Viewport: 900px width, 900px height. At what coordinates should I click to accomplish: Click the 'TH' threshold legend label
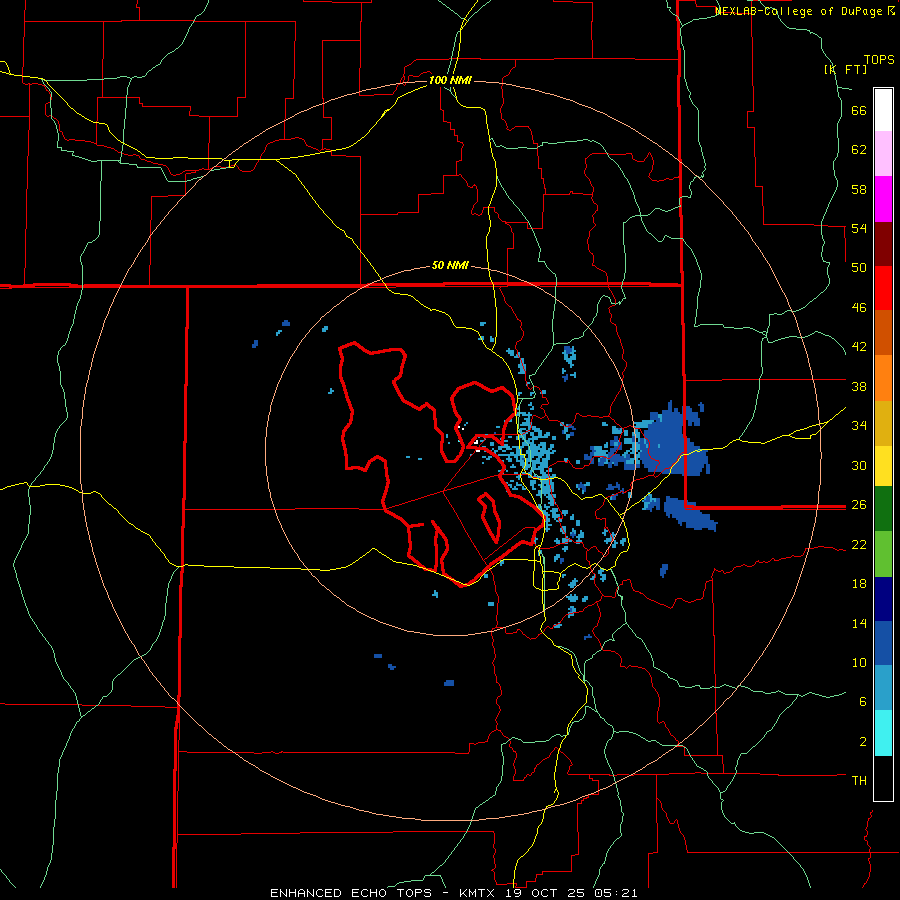point(859,780)
